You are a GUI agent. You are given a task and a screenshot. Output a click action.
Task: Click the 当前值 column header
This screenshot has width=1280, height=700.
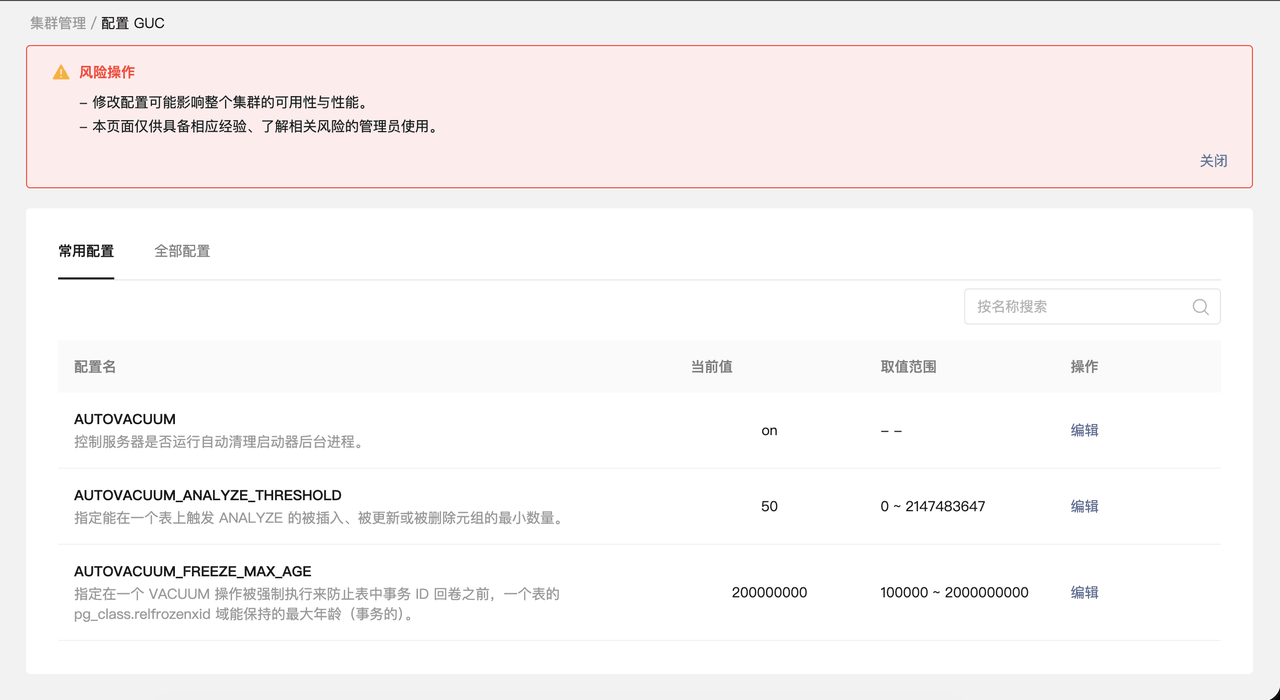coord(711,367)
